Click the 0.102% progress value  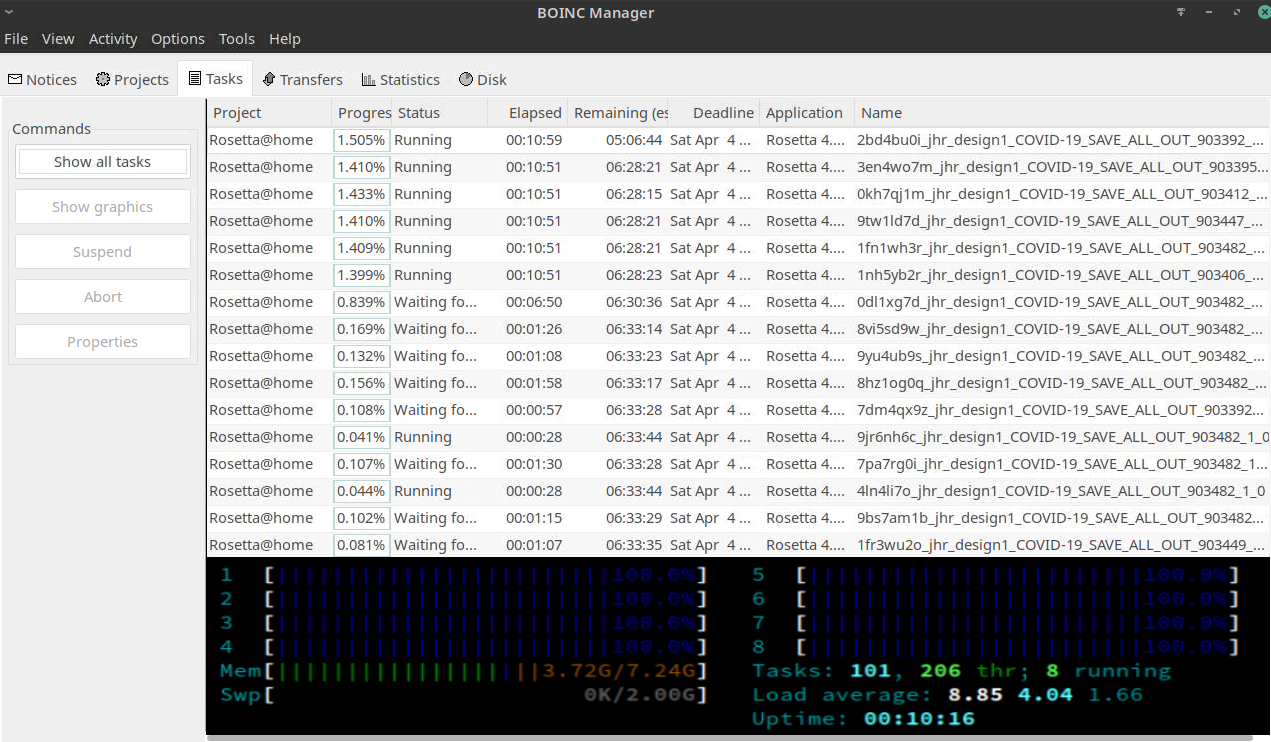pyautogui.click(x=361, y=518)
